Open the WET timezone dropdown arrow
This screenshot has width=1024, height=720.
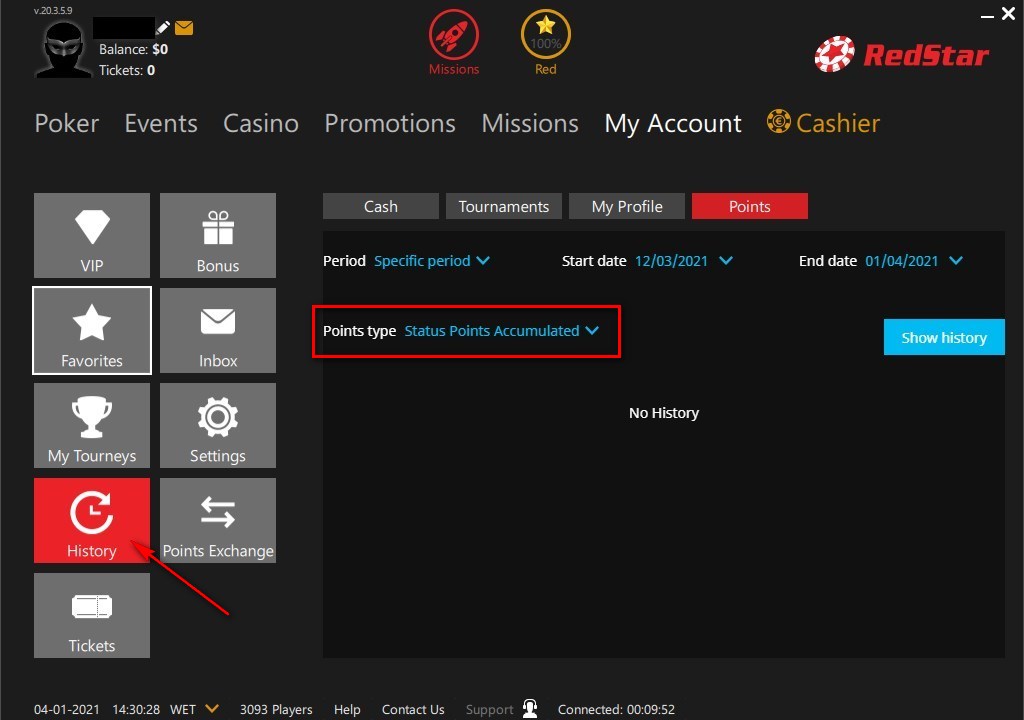[212, 709]
